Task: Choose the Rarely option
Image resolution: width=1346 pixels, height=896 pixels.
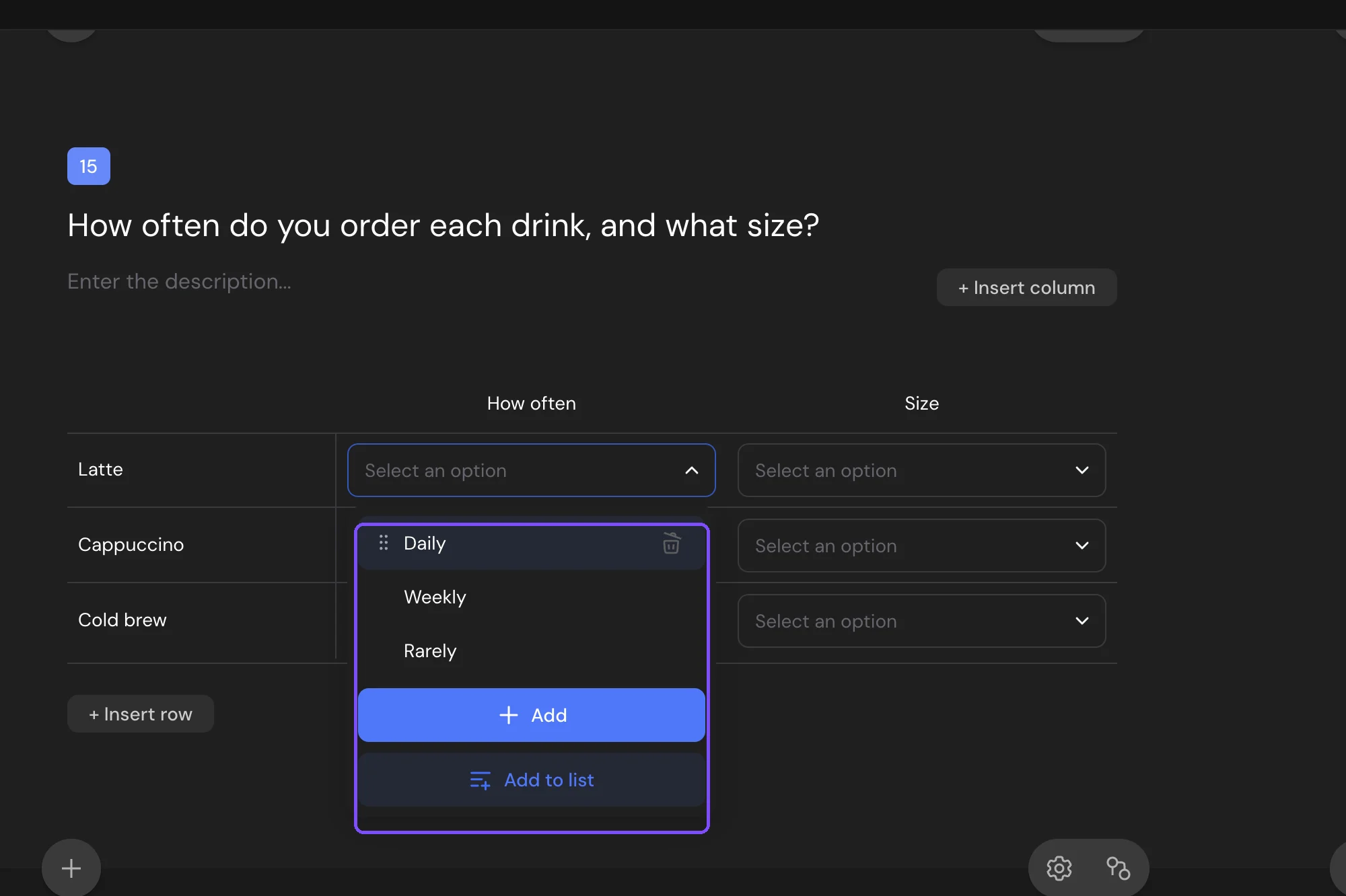Action: tap(531, 650)
